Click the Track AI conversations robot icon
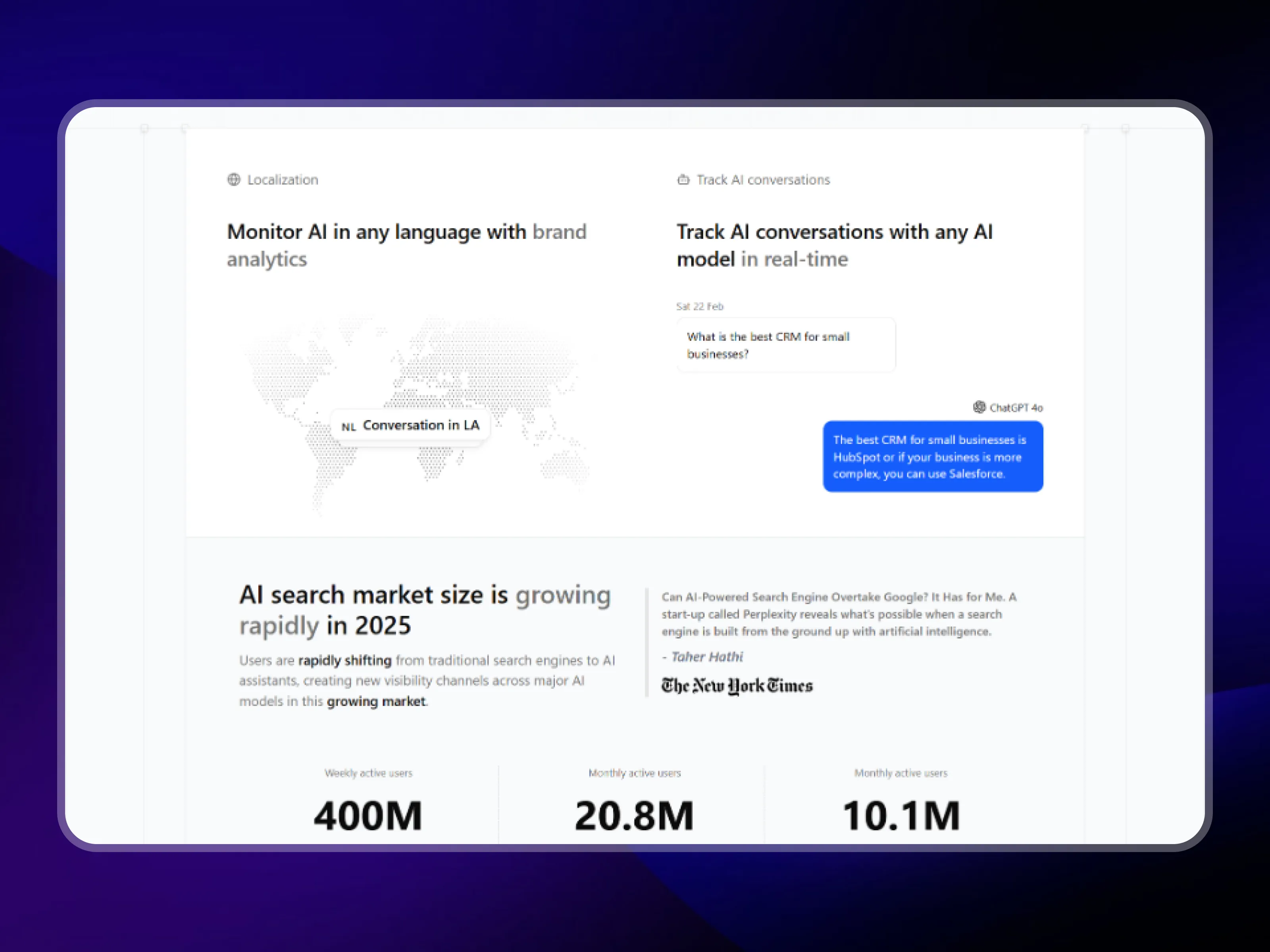The height and width of the screenshot is (952, 1270). (683, 180)
